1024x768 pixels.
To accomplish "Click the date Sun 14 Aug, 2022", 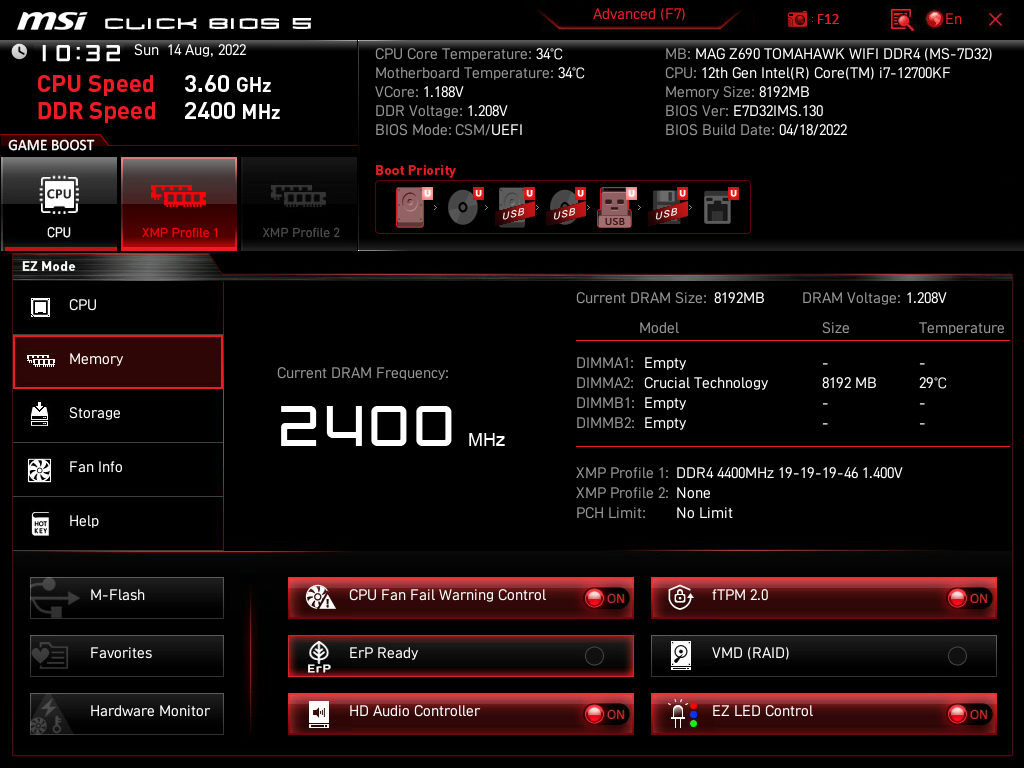I will [190, 50].
